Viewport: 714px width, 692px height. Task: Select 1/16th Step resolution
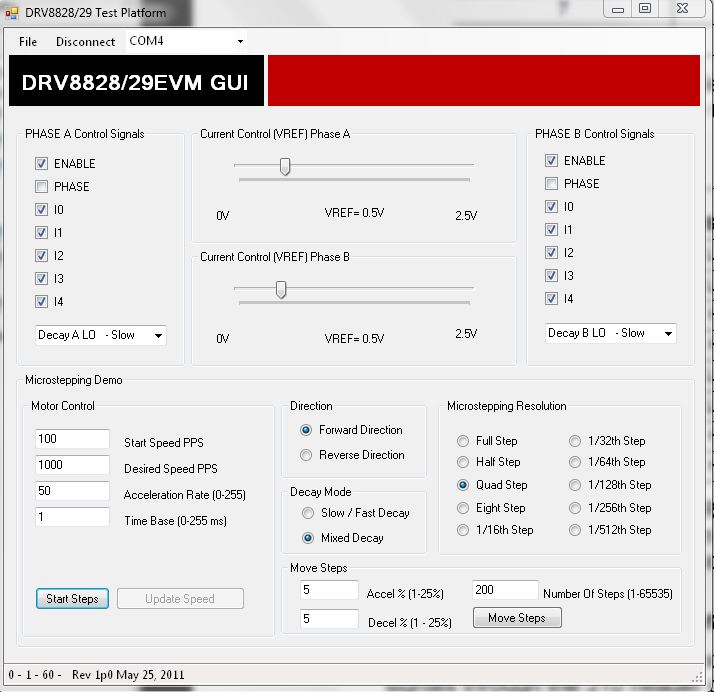463,530
